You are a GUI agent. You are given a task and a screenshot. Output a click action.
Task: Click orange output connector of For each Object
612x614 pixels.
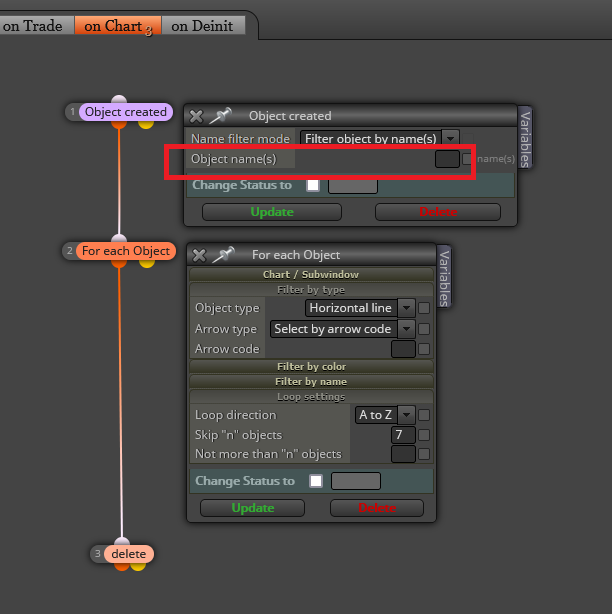(x=119, y=264)
